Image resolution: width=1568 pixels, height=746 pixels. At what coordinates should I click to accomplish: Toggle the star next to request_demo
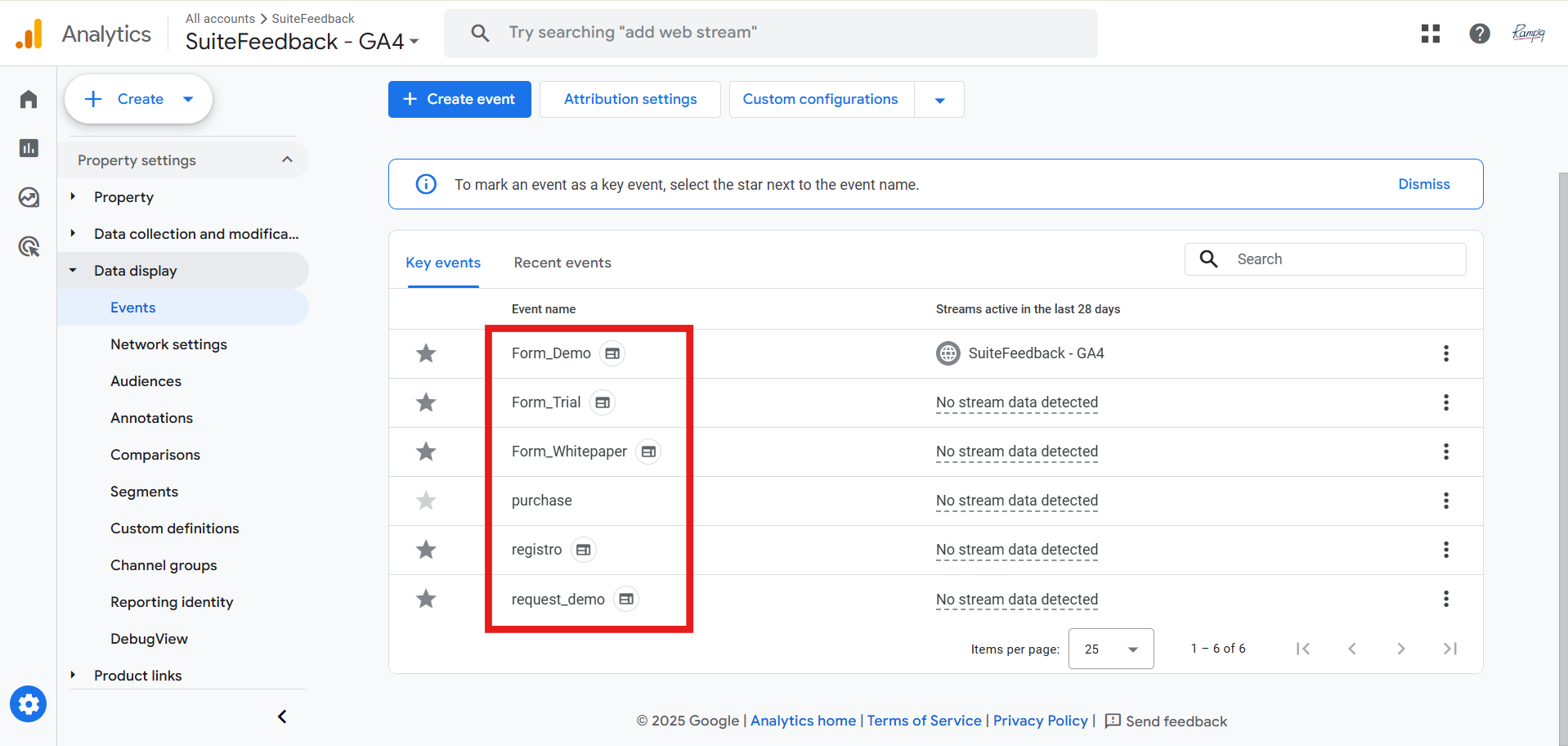426,599
